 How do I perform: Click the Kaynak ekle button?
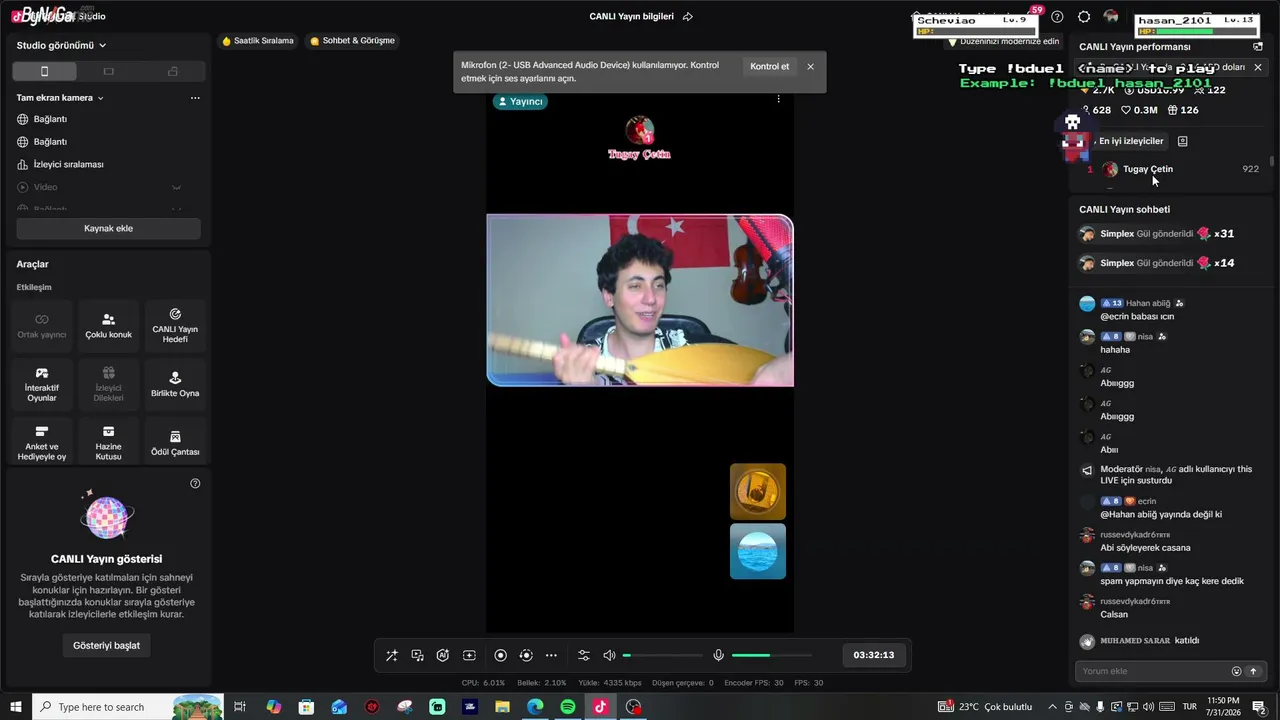108,228
